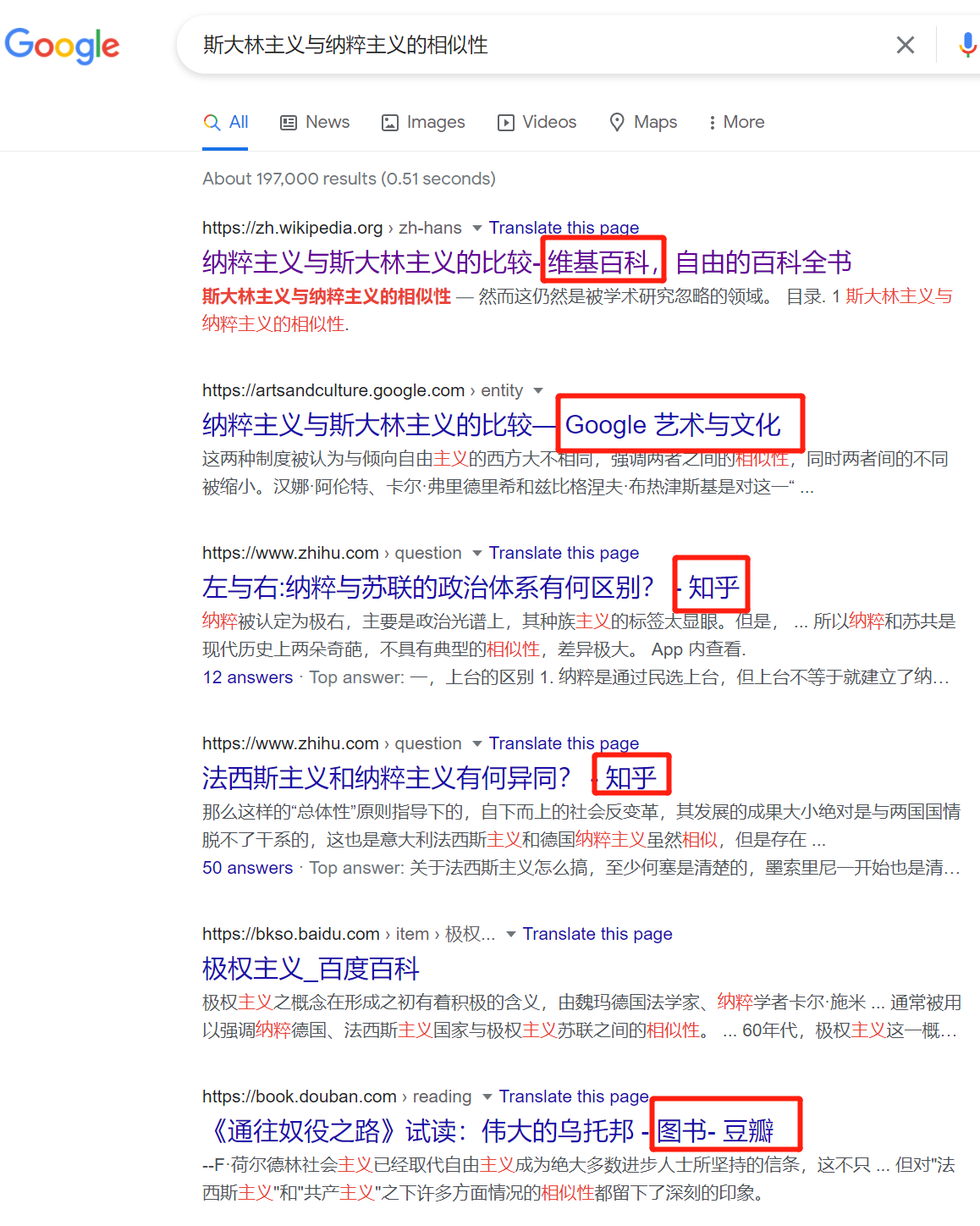Click the News tab newspaper icon
This screenshot has height=1226, width=980.
(x=289, y=123)
